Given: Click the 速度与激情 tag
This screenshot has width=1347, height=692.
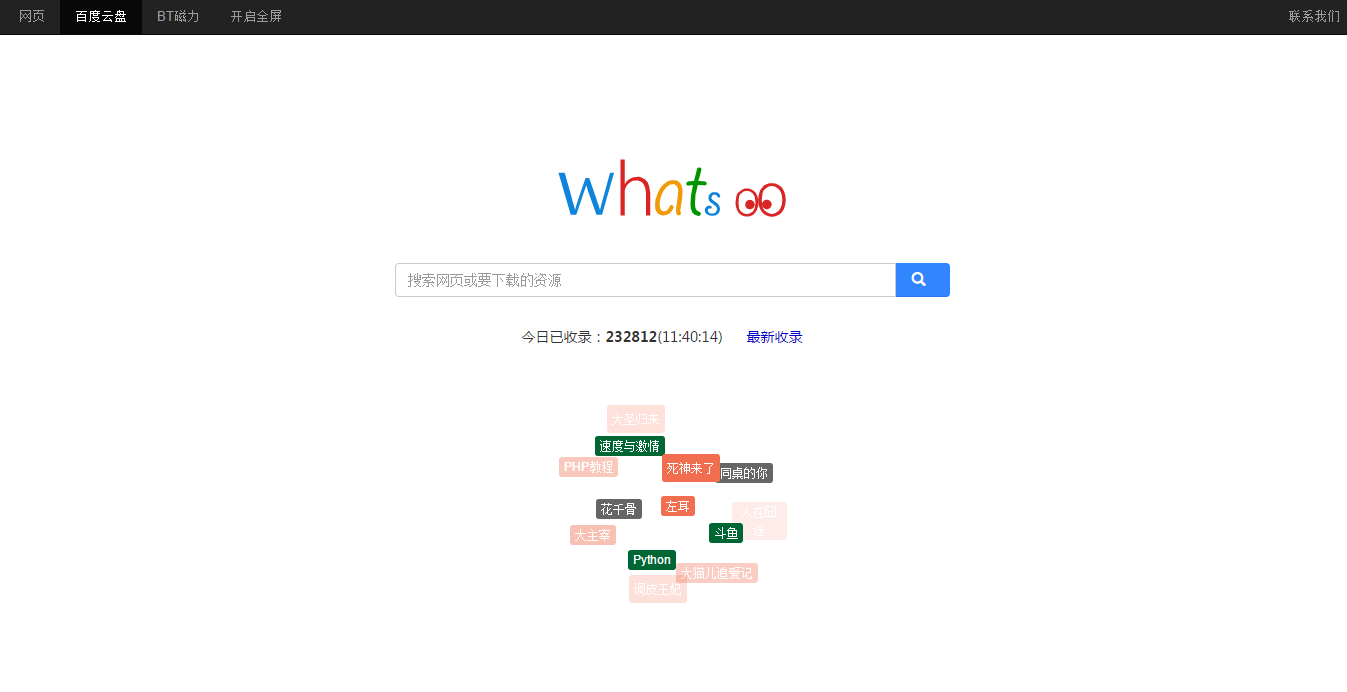Looking at the screenshot, I should pyautogui.click(x=629, y=446).
